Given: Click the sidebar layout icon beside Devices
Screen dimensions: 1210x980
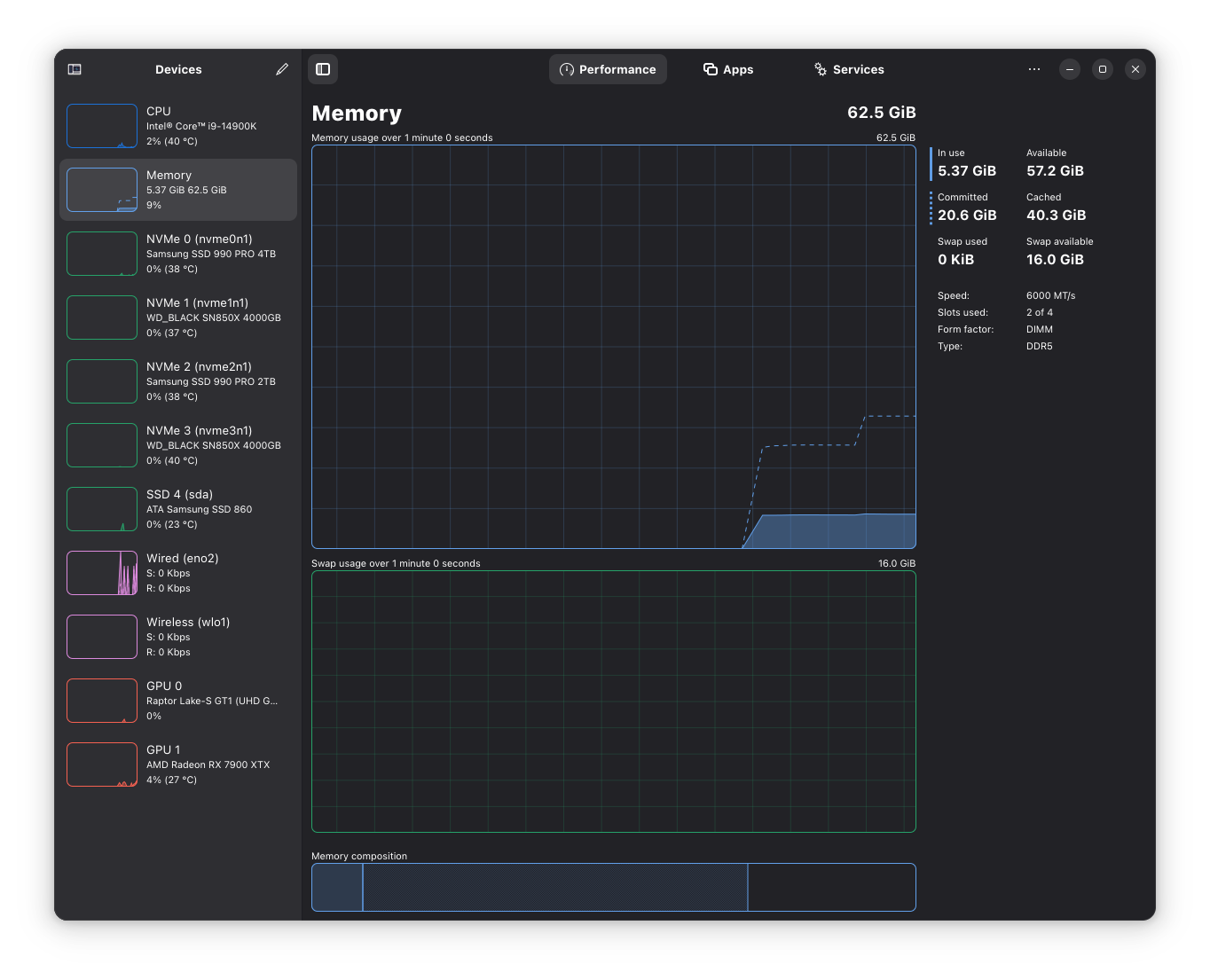Looking at the screenshot, I should pyautogui.click(x=75, y=69).
